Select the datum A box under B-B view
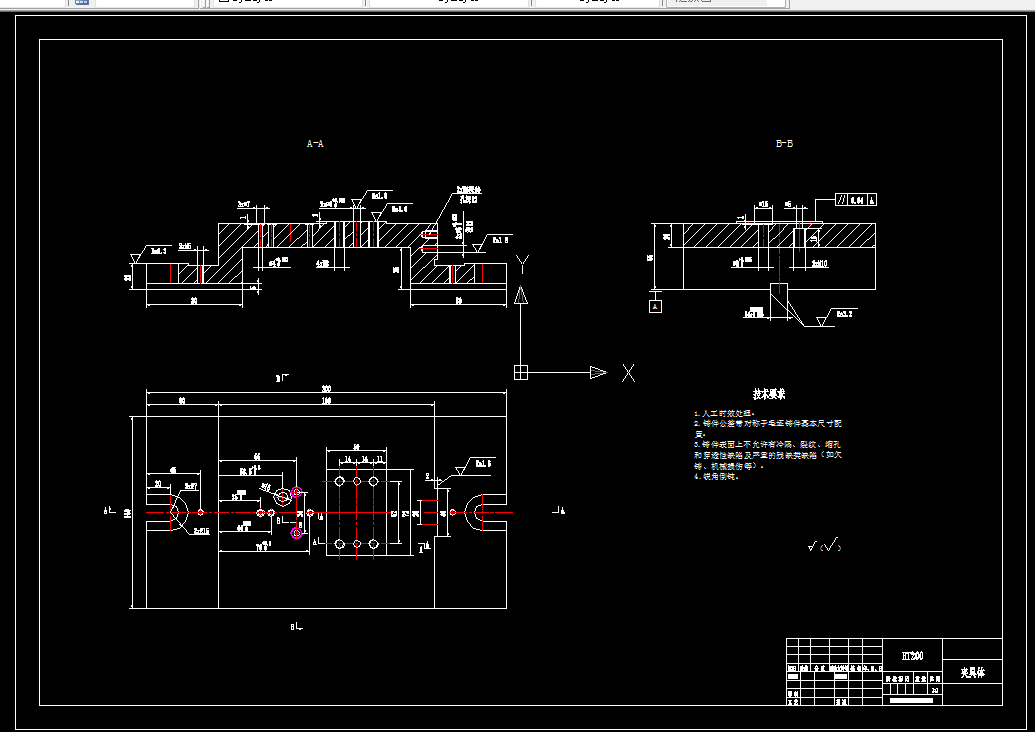The image size is (1035, 732). click(655, 306)
